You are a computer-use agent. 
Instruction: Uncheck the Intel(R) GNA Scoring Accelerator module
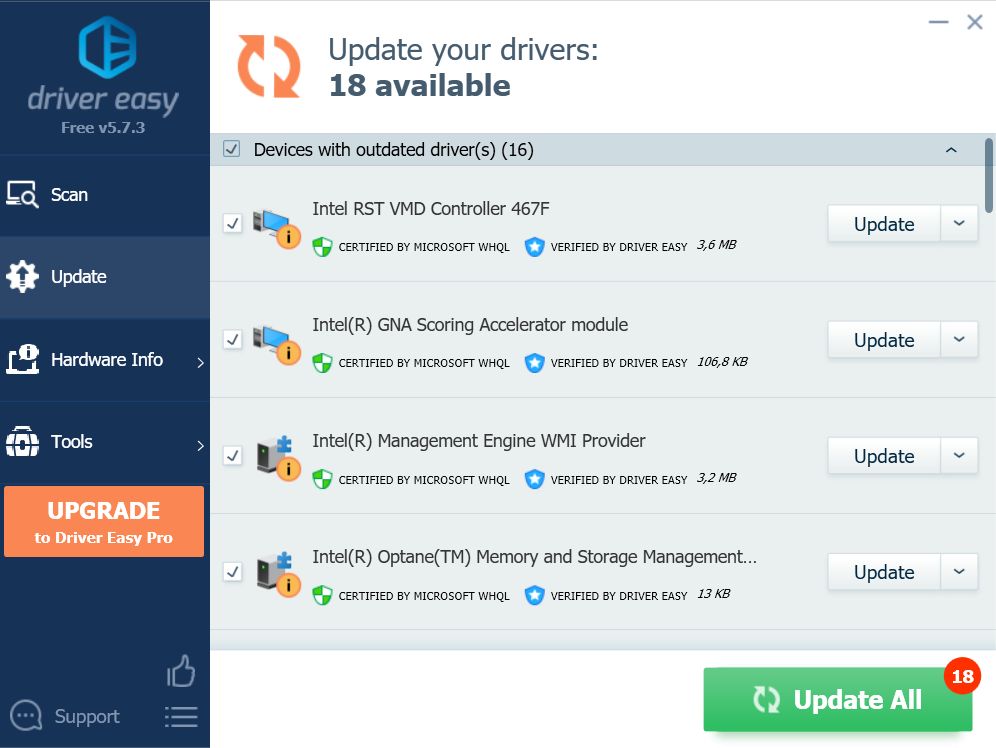(233, 339)
